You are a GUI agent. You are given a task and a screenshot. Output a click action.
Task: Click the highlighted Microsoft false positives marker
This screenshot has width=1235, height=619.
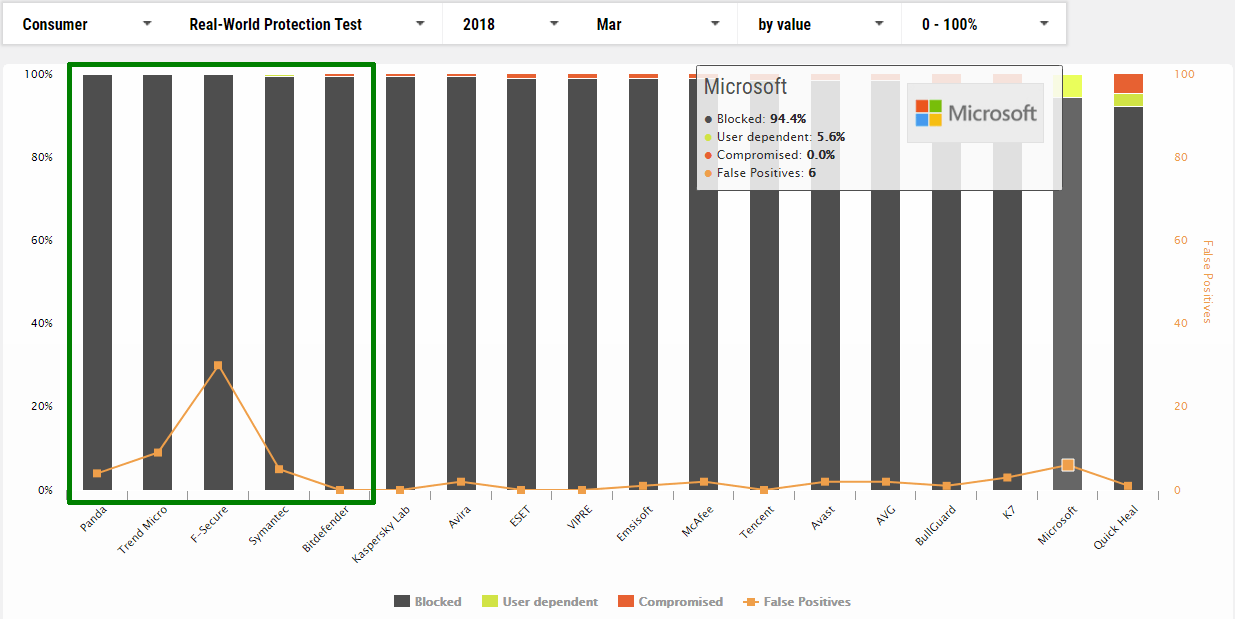point(1067,465)
